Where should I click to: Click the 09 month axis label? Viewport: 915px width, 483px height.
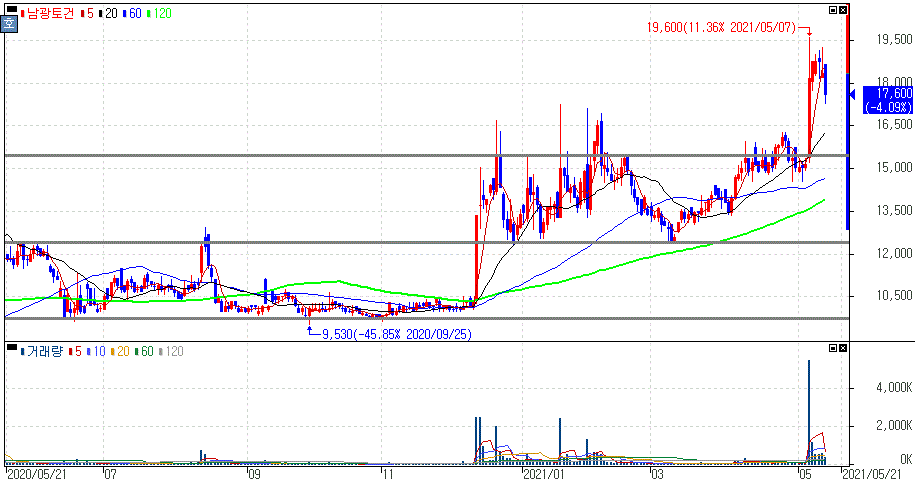[253, 474]
